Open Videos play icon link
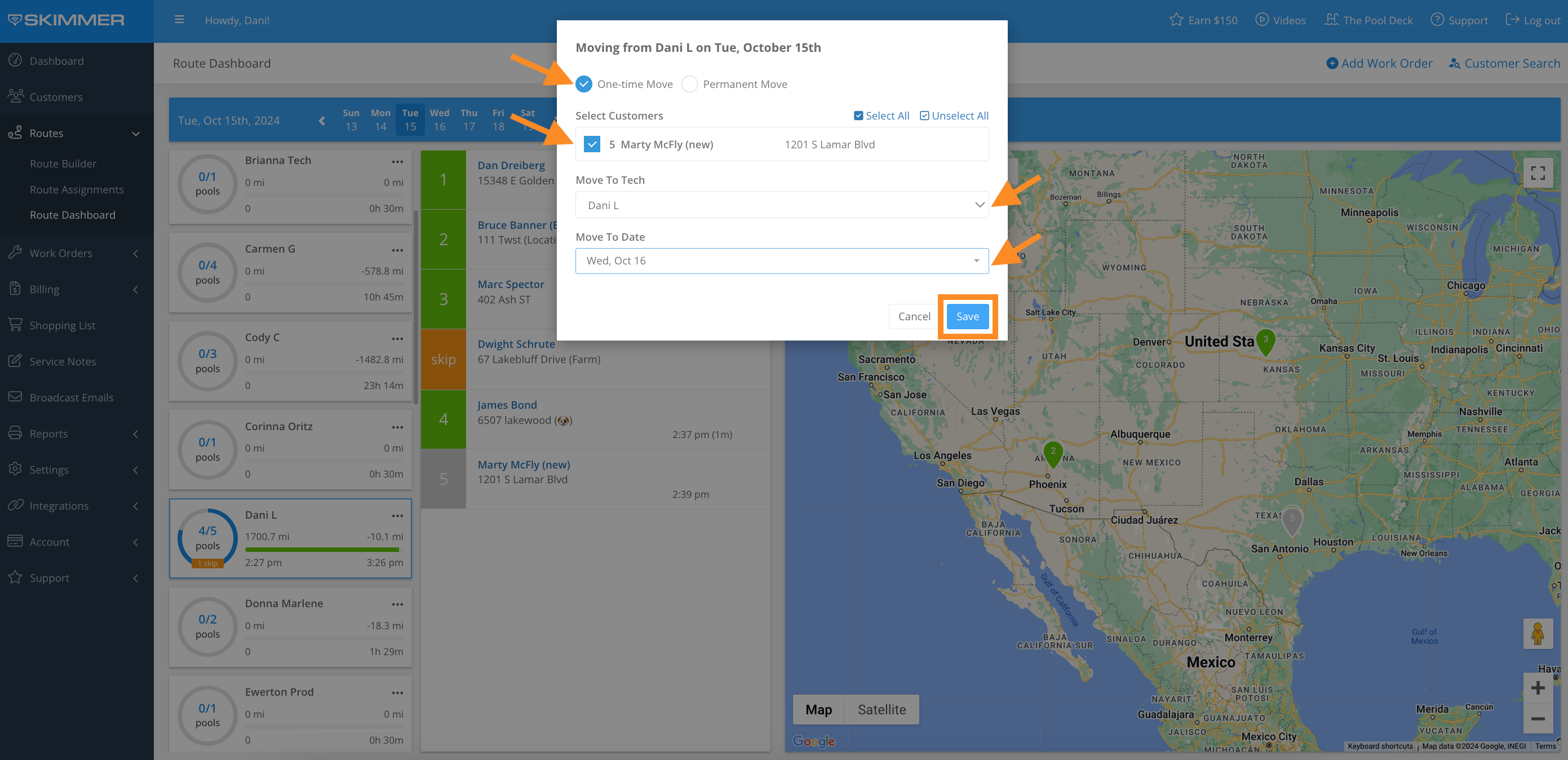 [1262, 20]
